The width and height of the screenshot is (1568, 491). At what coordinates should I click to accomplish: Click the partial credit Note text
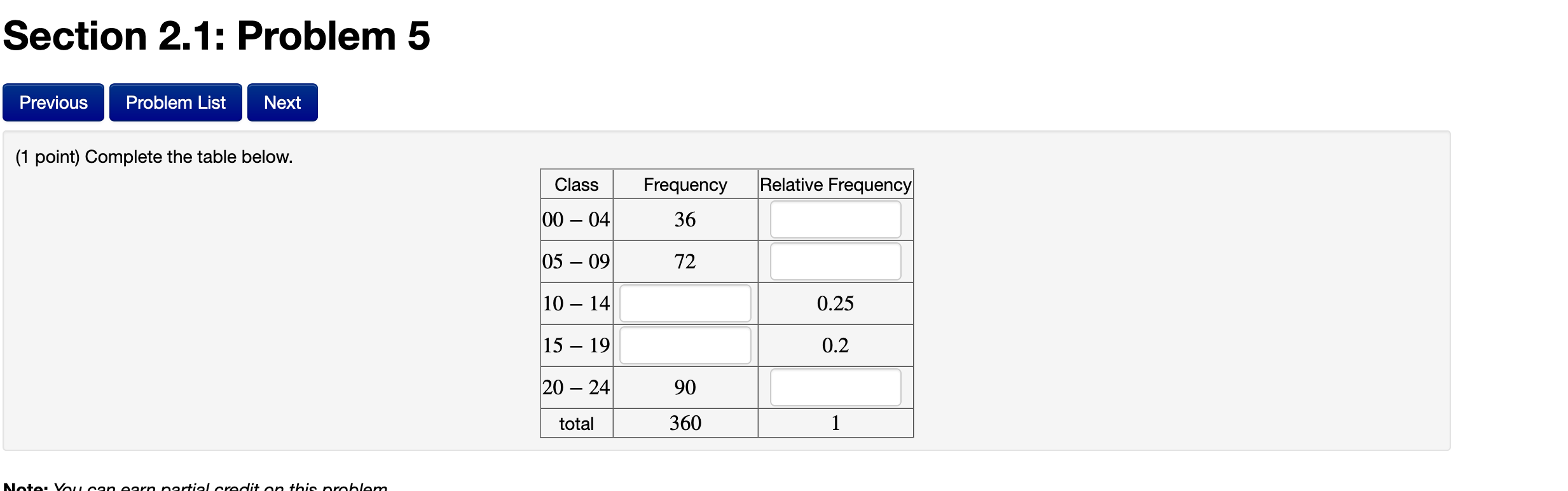(x=191, y=487)
